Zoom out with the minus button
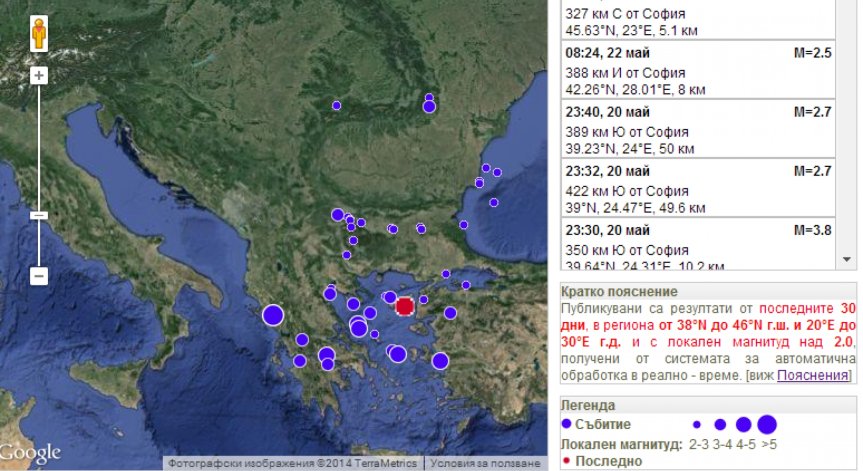This screenshot has width=863, height=471. click(39, 276)
